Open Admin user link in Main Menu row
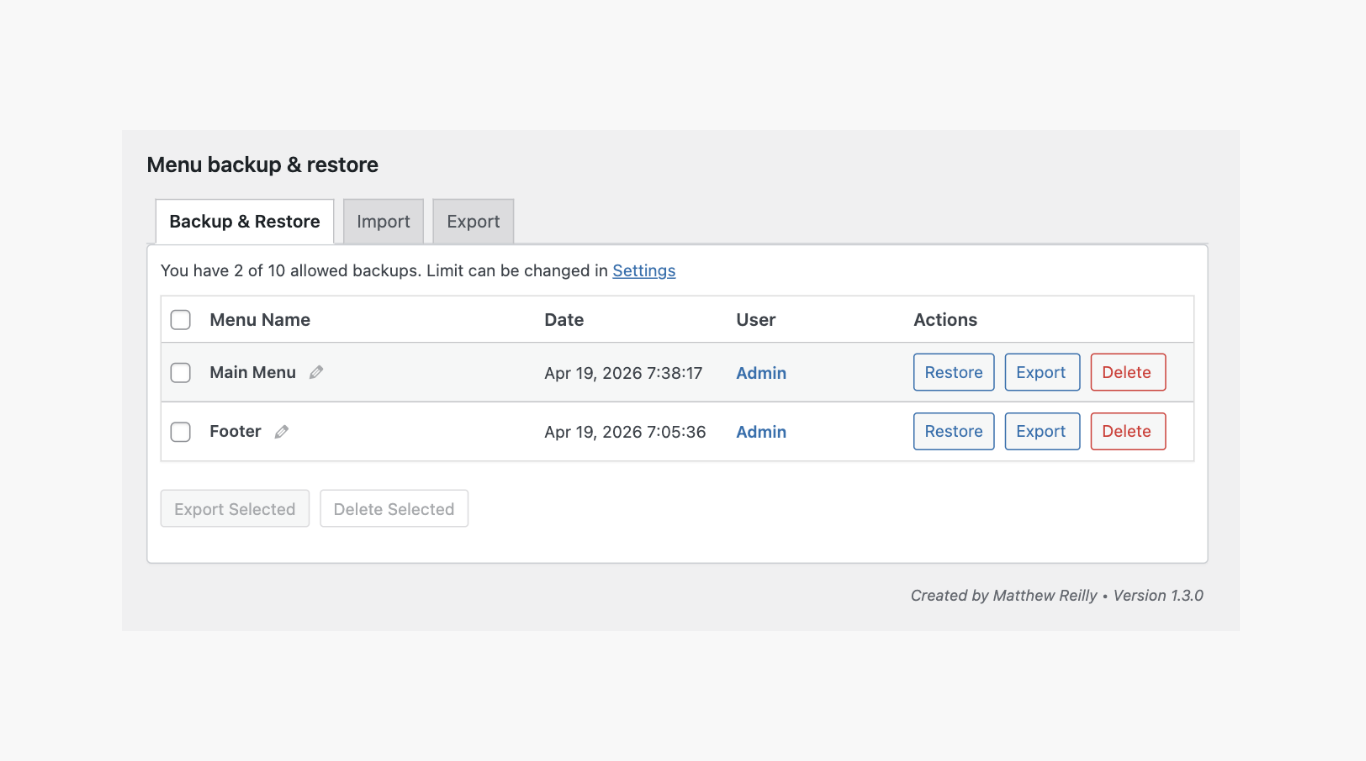 [x=761, y=373]
